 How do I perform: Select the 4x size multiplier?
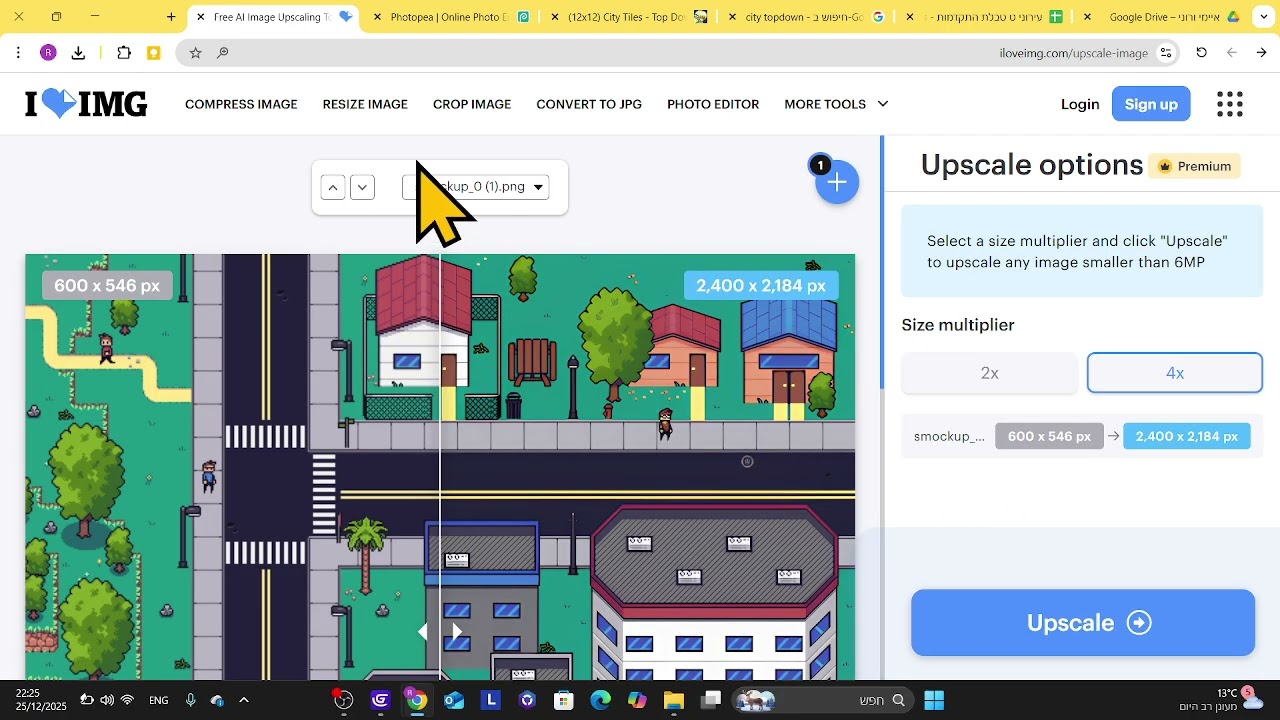coord(1175,373)
